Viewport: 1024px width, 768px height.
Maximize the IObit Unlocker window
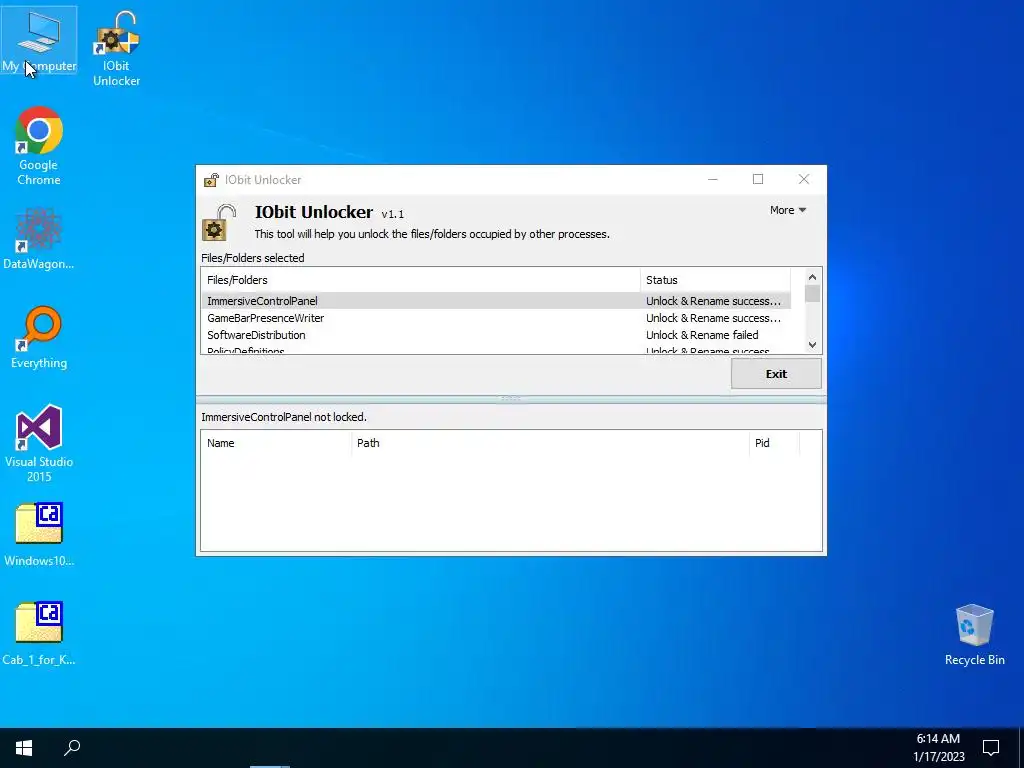(x=758, y=180)
